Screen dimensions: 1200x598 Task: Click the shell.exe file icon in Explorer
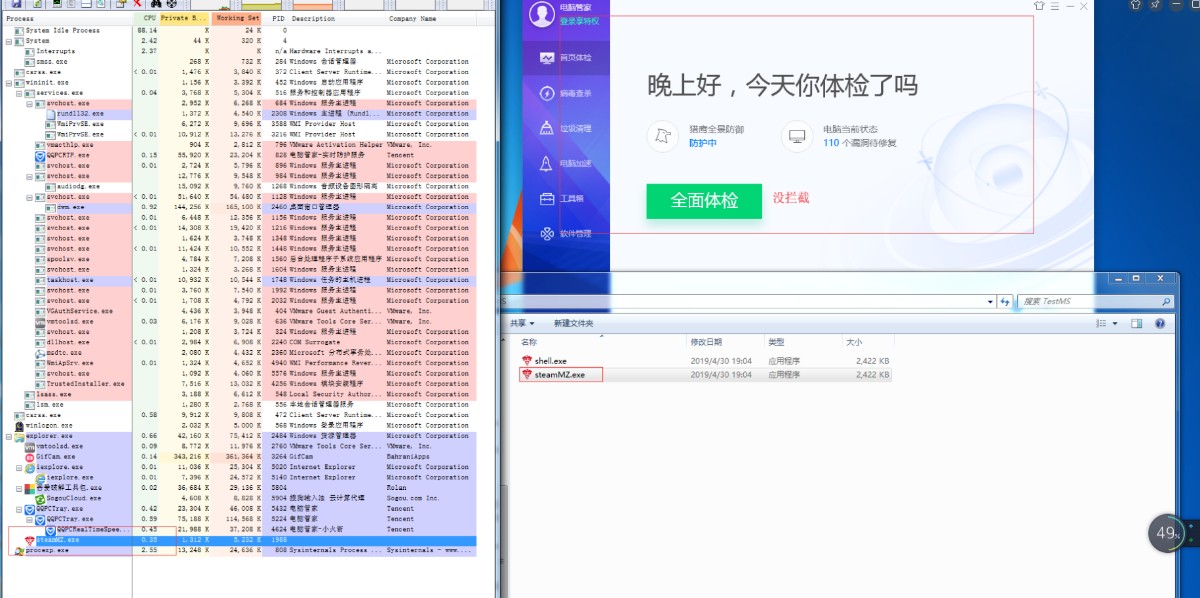point(528,360)
